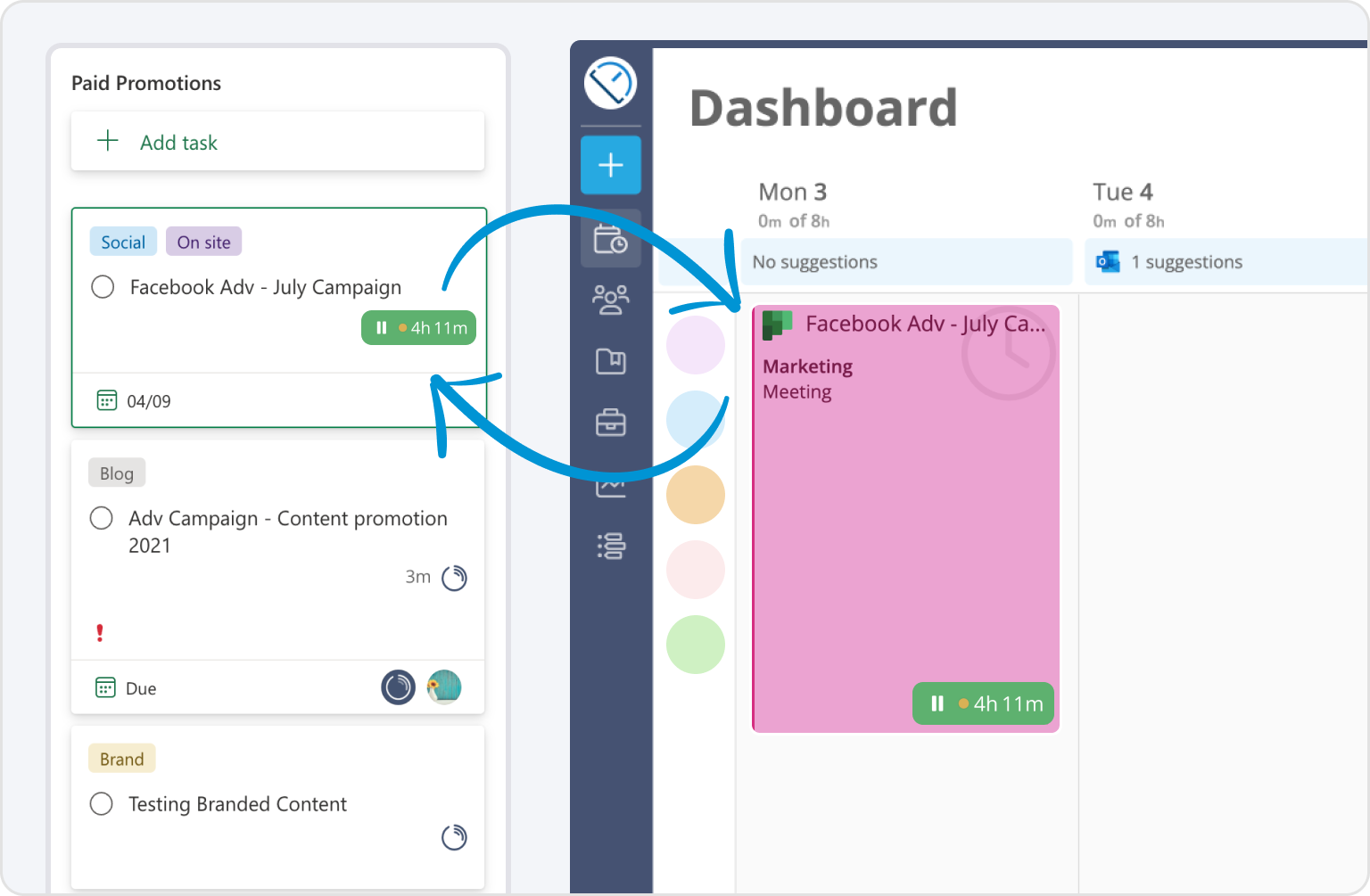This screenshot has width=1370, height=896.
Task: Select the Mon 3 column header
Action: tap(792, 192)
